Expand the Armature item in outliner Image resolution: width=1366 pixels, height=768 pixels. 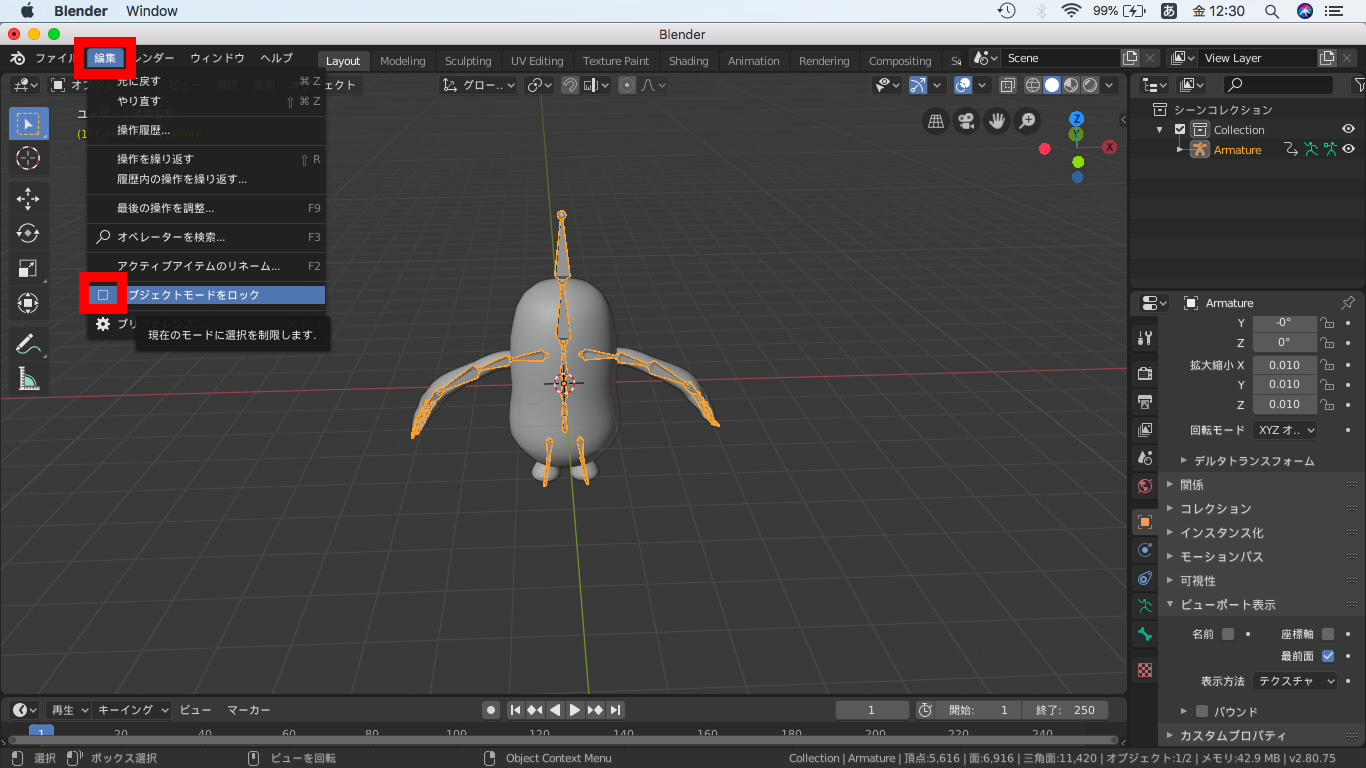coord(1180,149)
